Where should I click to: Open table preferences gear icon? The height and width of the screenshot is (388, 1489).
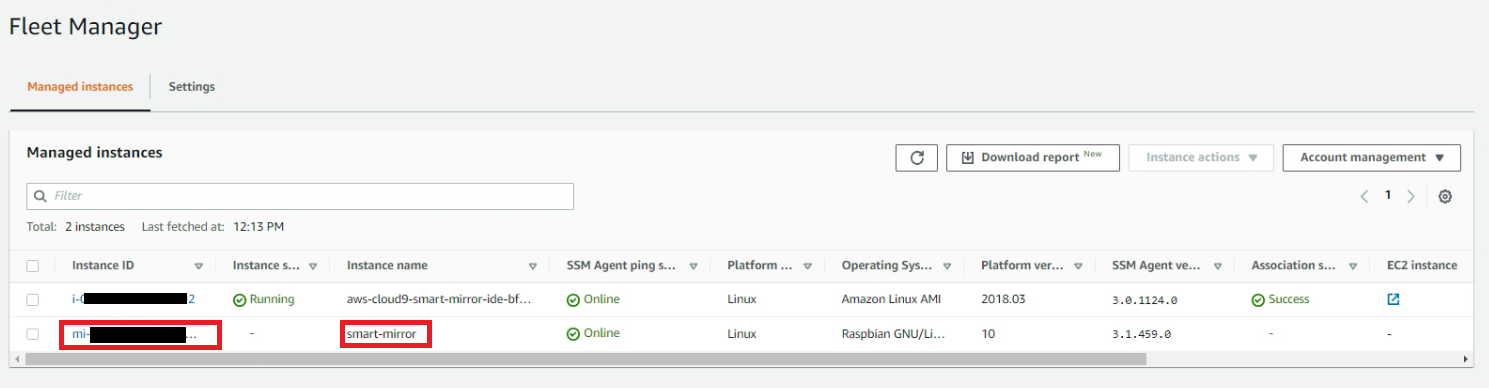tap(1445, 197)
